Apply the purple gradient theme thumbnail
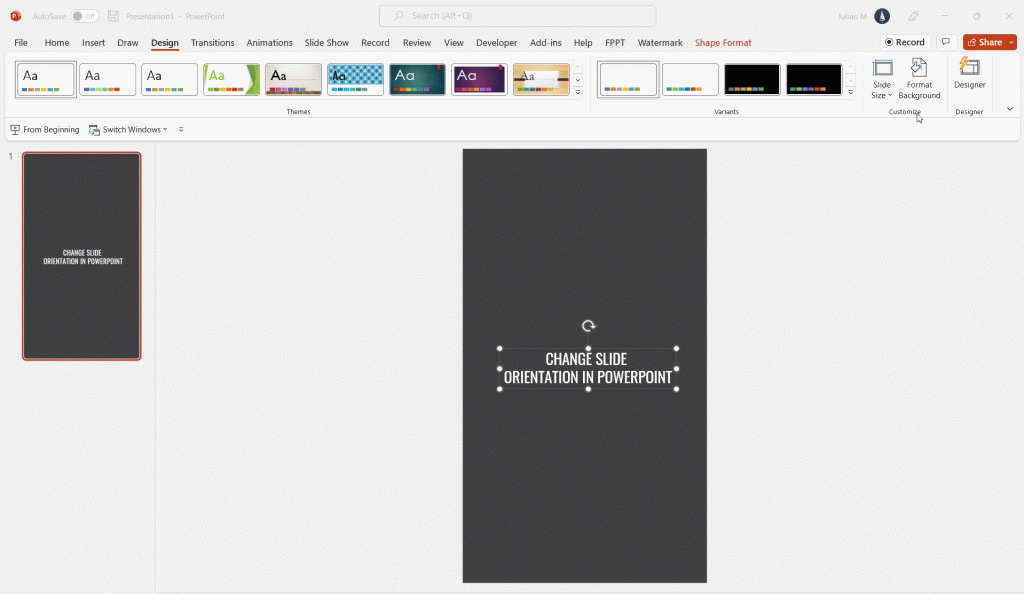The image size is (1024, 594). pos(479,80)
